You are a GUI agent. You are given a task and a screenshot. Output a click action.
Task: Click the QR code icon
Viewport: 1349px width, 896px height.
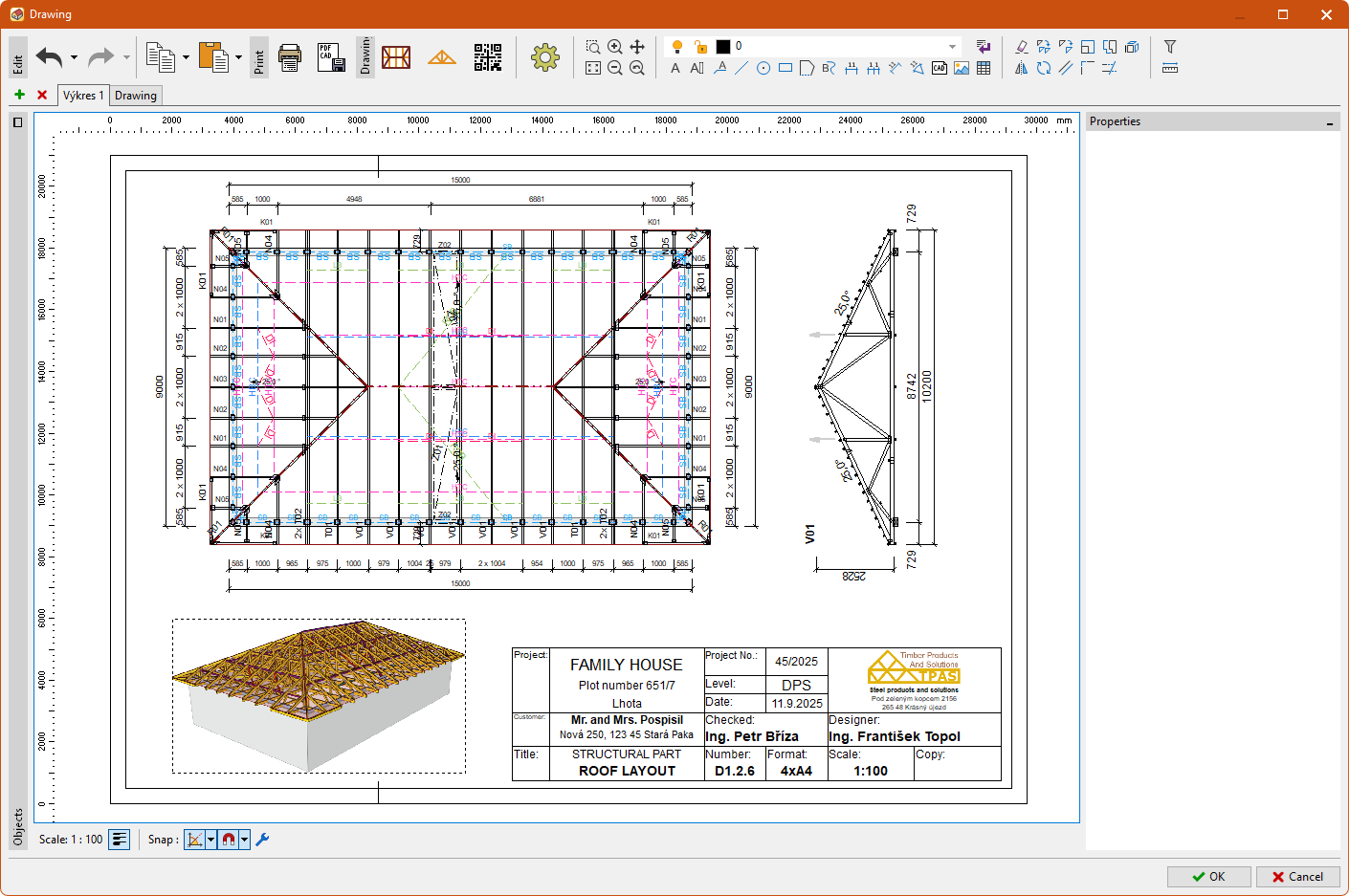(x=488, y=57)
